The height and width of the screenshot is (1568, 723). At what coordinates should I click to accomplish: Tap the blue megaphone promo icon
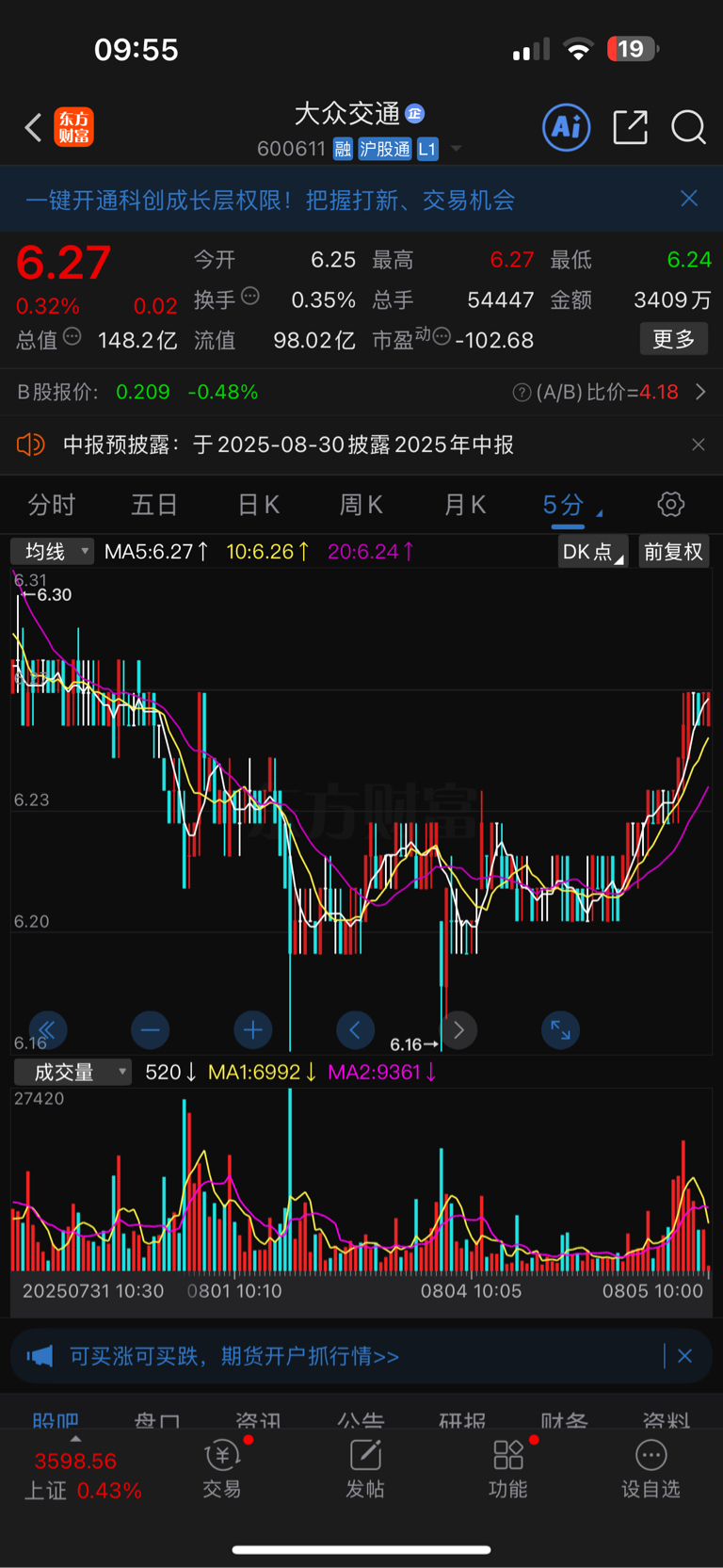(x=40, y=1356)
